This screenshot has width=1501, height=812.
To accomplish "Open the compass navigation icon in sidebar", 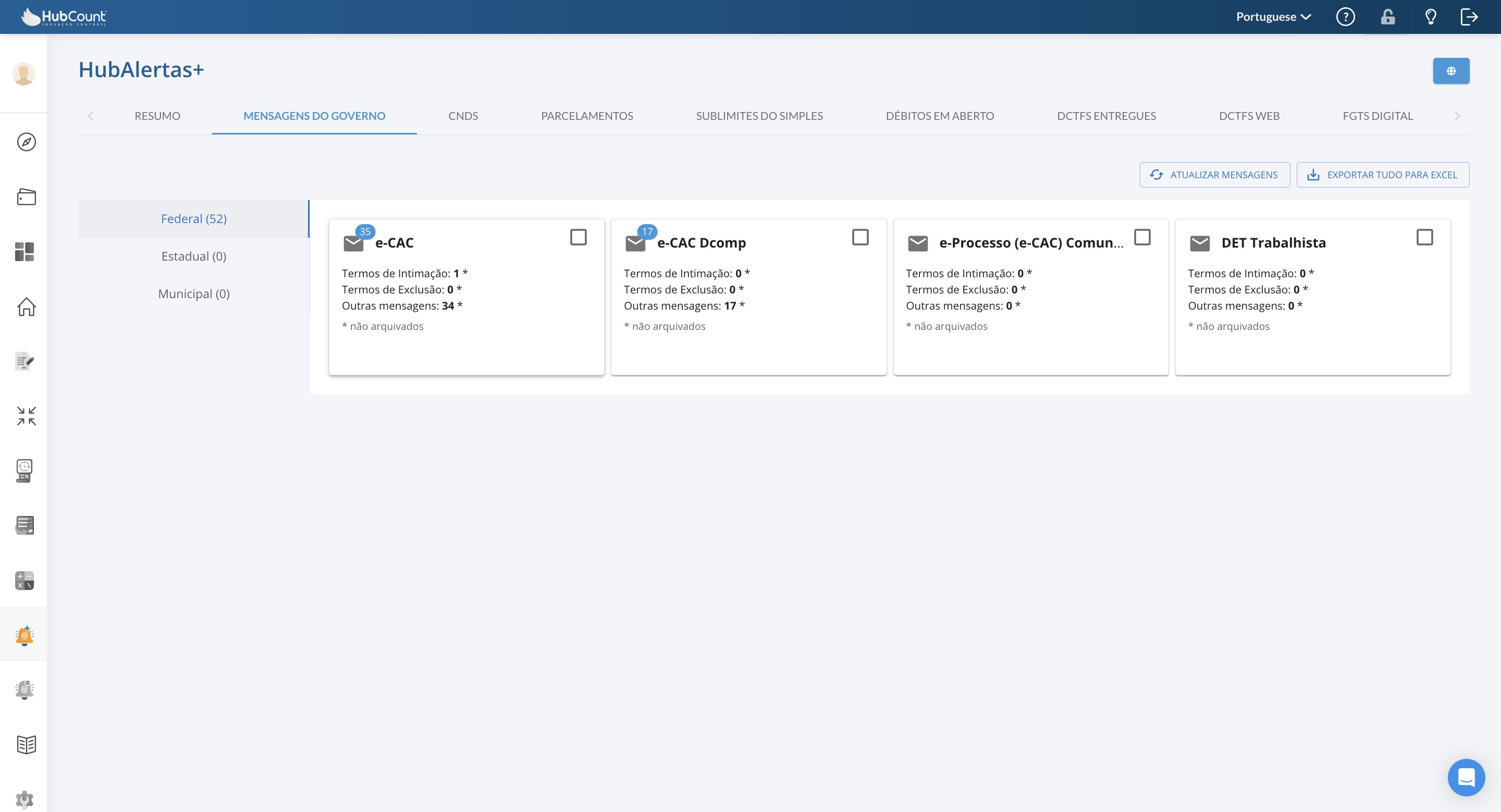I will (26, 142).
